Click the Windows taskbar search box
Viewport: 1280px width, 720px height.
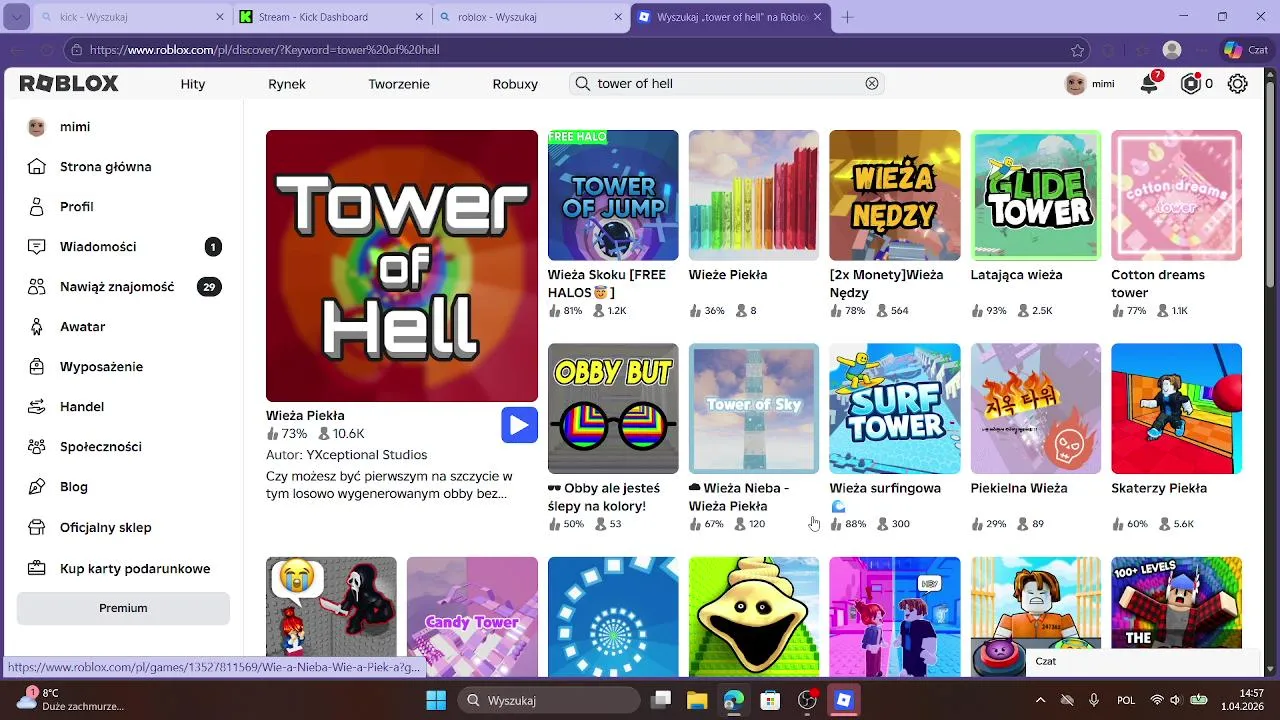coord(548,700)
